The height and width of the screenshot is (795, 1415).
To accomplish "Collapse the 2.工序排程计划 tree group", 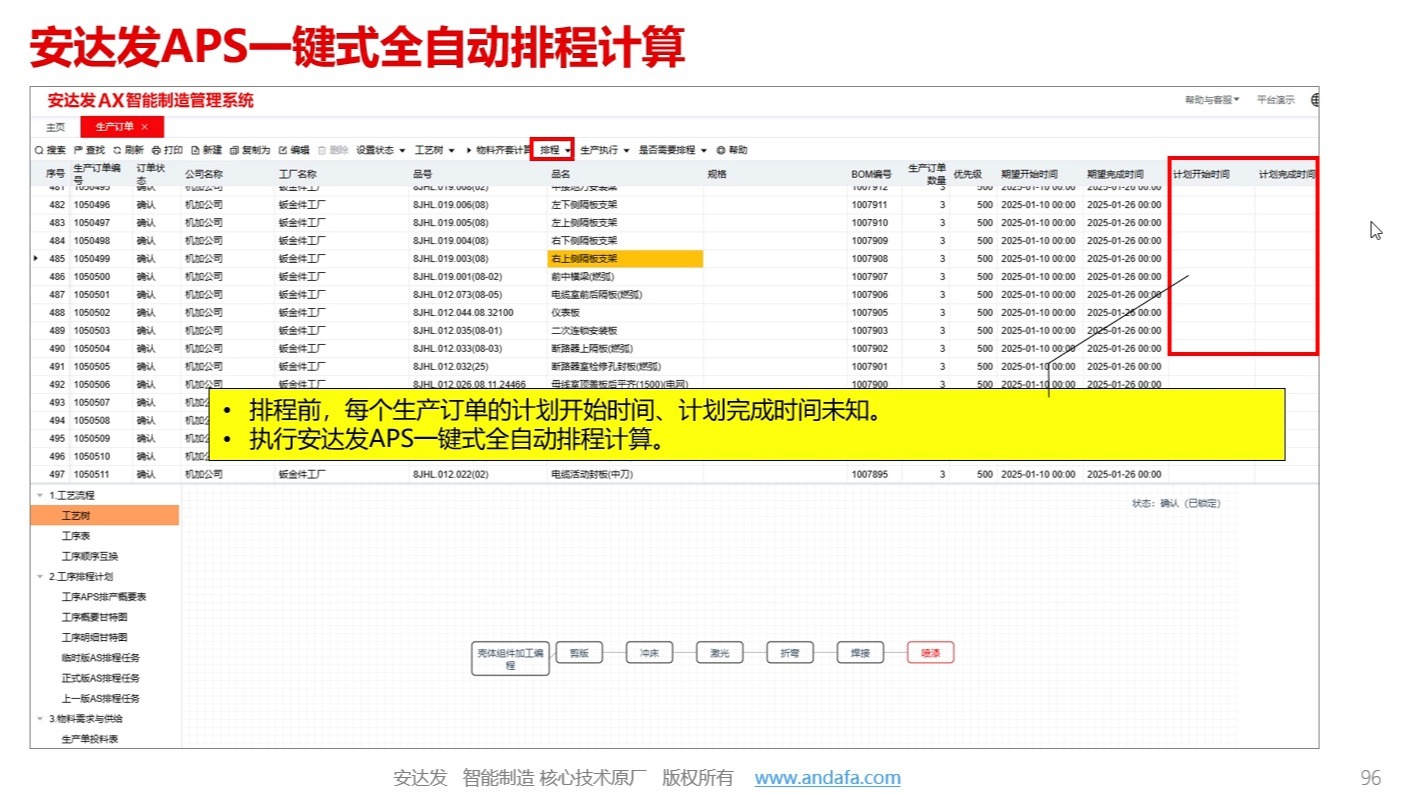I will click(40, 577).
